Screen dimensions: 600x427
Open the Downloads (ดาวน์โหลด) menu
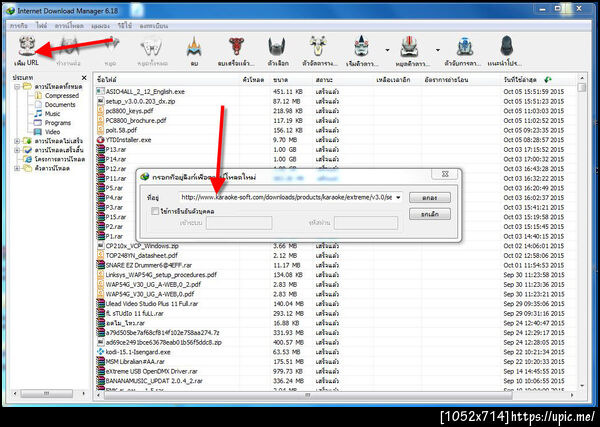tap(69, 26)
